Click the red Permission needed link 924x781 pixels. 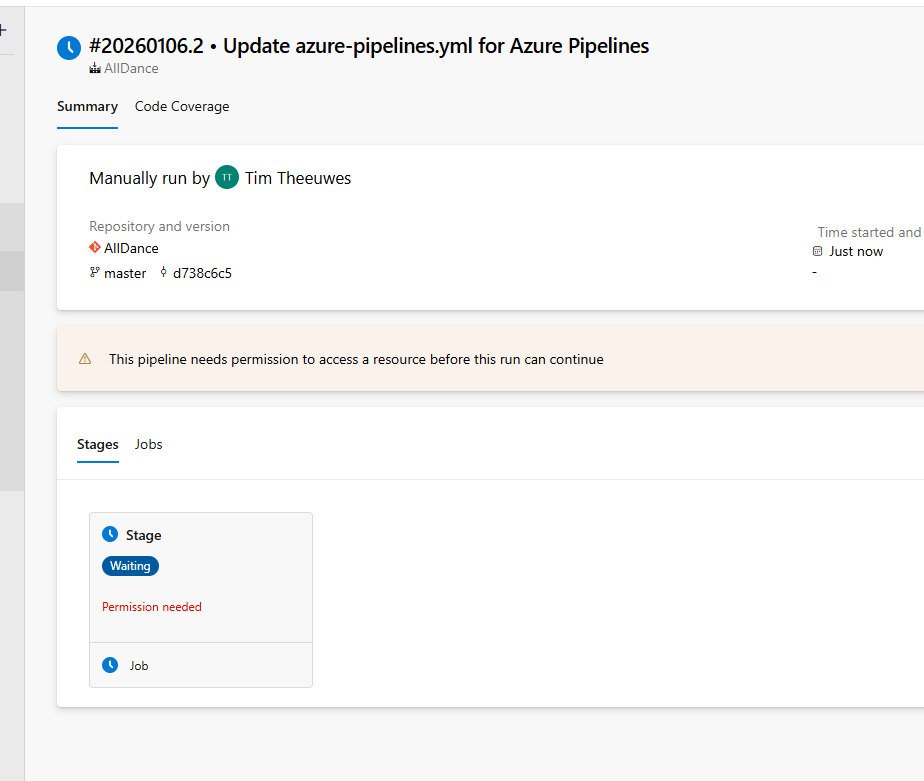tap(152, 607)
